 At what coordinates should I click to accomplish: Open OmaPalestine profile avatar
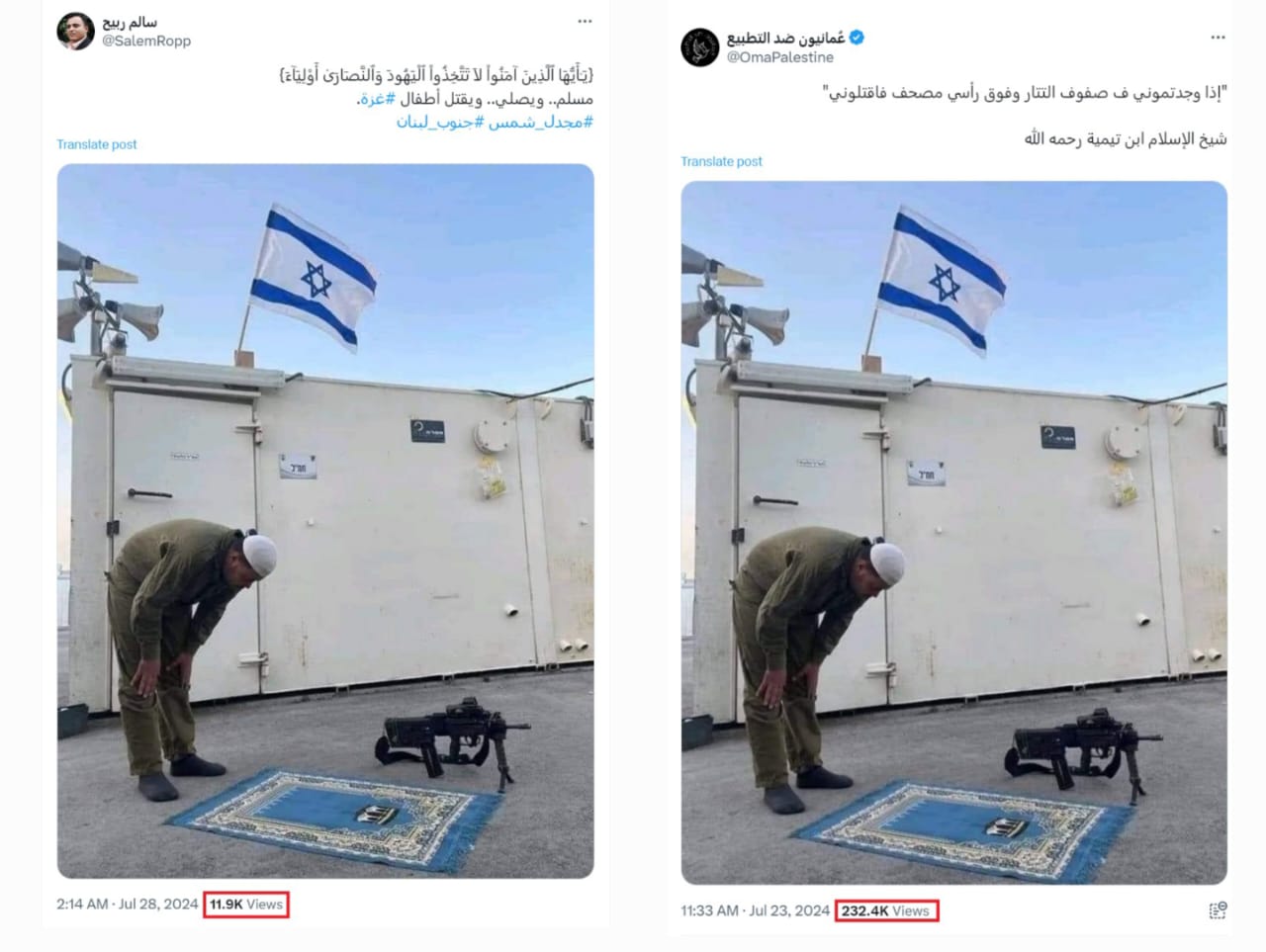tap(699, 47)
